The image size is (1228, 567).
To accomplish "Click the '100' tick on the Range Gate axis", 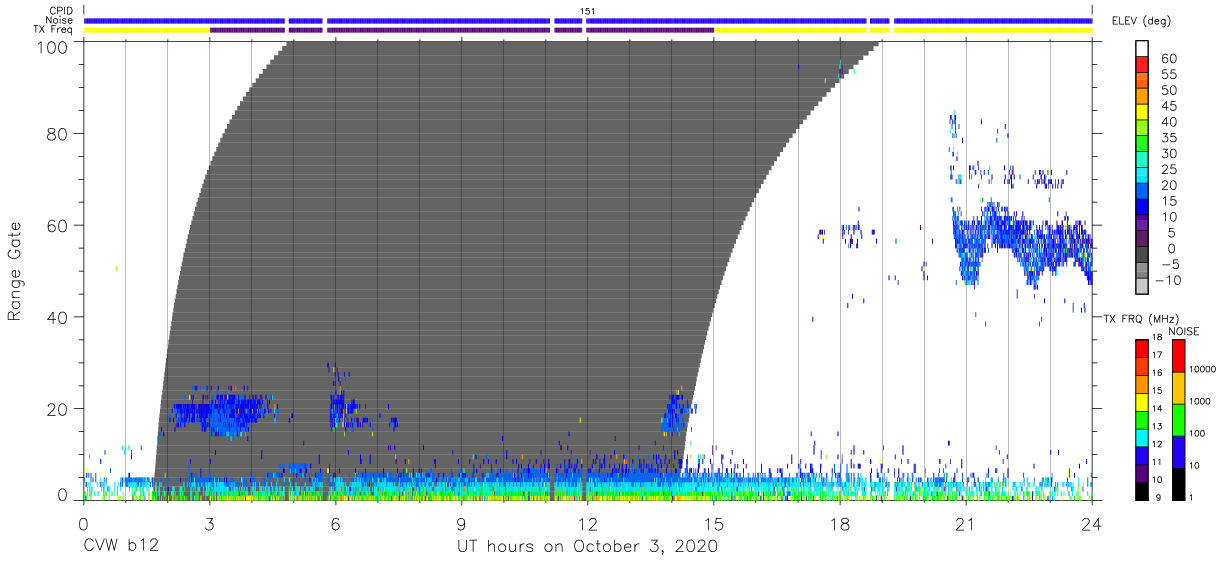I will point(52,47).
